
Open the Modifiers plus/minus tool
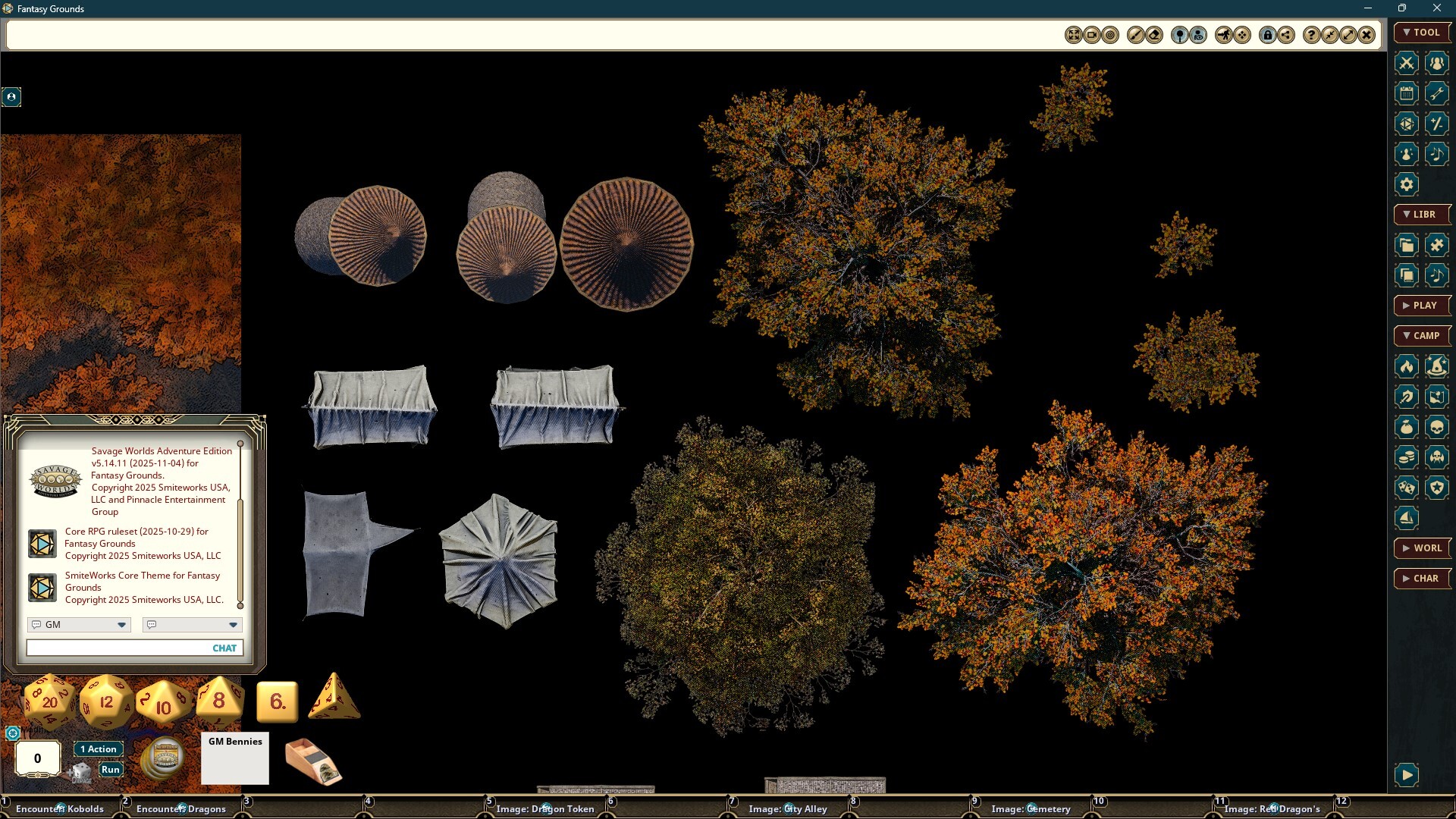click(x=1437, y=123)
